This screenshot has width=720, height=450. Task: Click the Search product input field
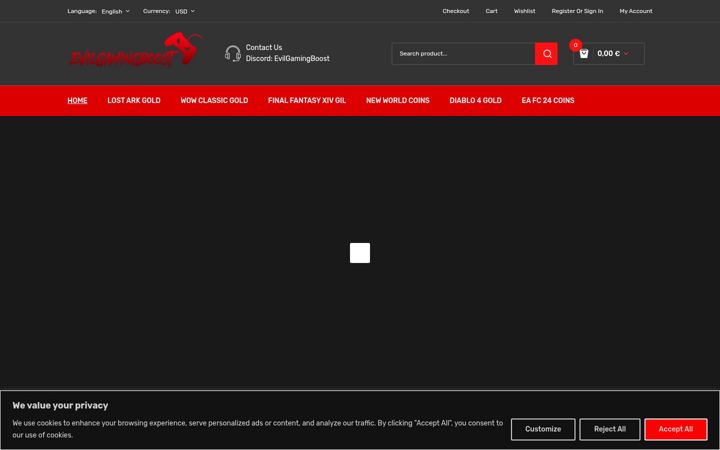[x=463, y=54]
